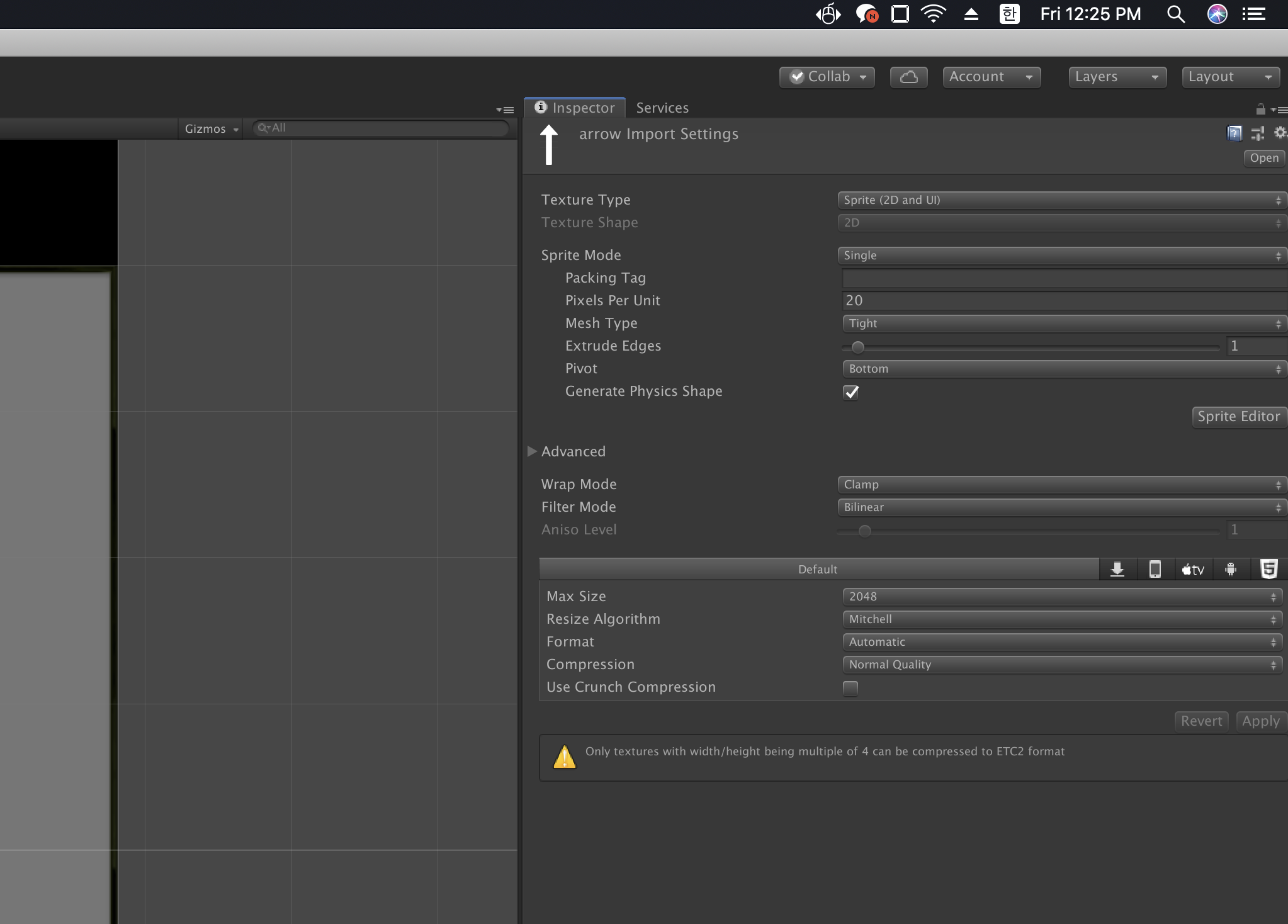1288x924 pixels.
Task: Open the Pivot dropdown set to Bottom
Action: (1064, 369)
